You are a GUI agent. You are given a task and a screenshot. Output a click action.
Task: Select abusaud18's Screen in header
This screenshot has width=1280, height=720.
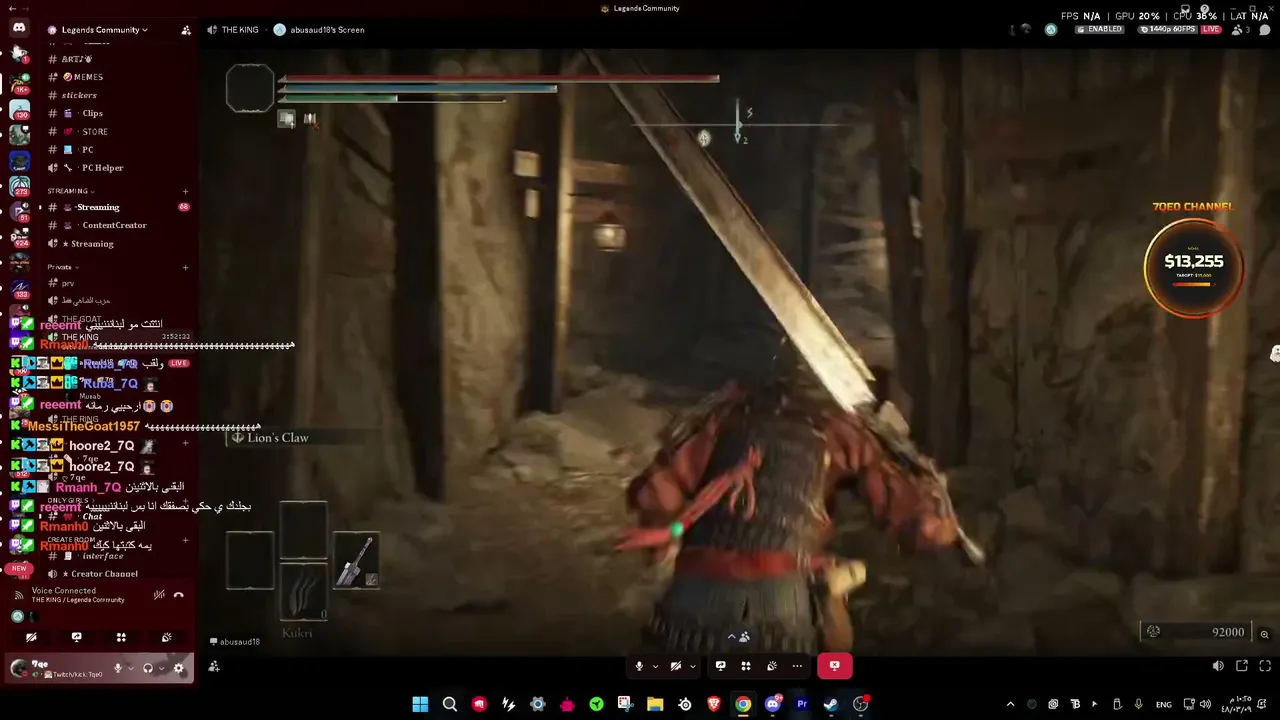point(319,30)
